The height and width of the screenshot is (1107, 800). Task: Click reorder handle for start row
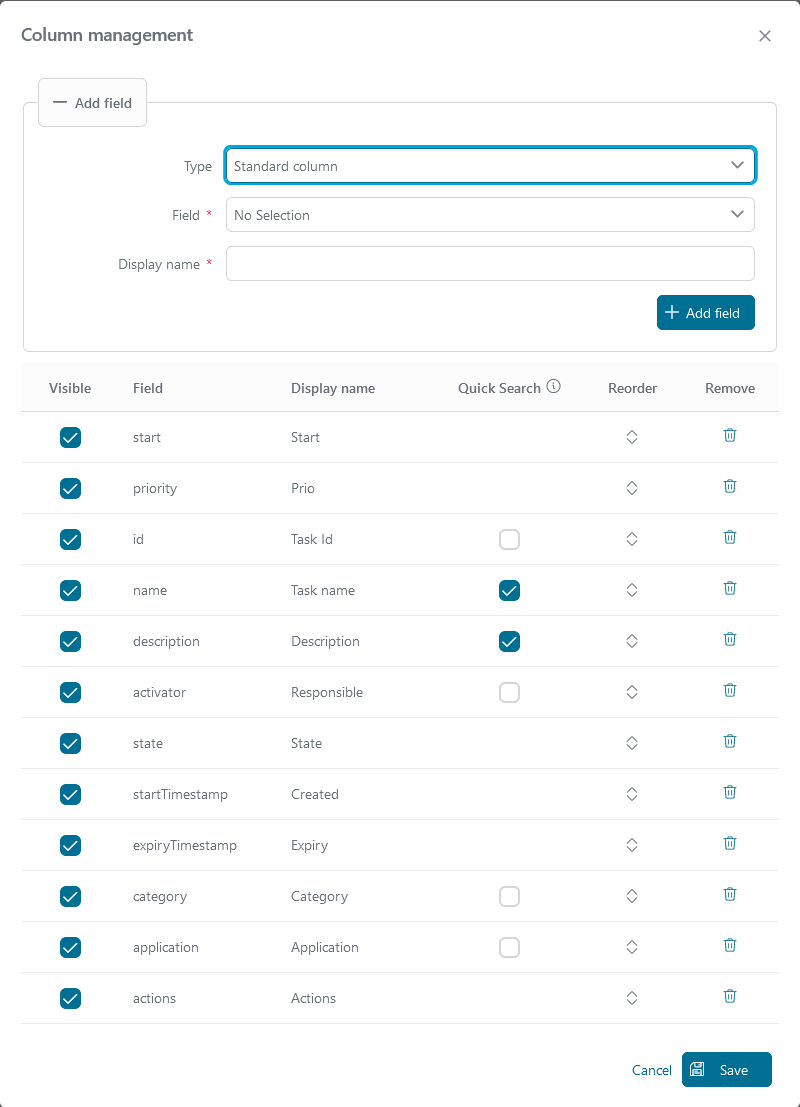point(632,437)
